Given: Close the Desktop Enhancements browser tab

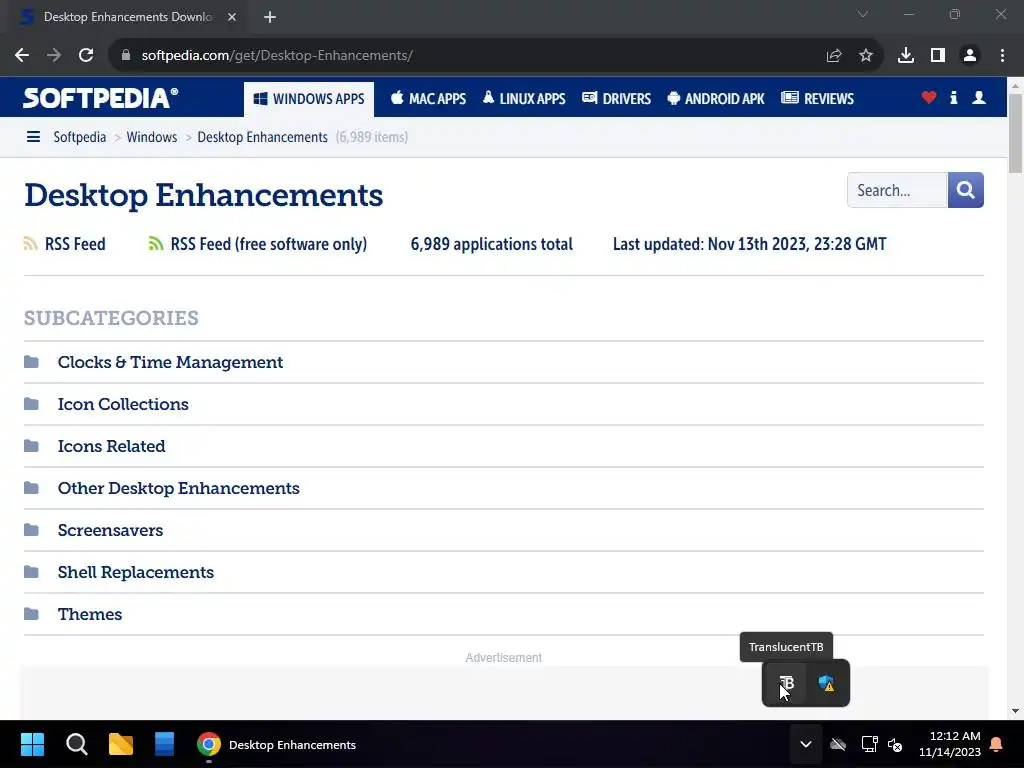Looking at the screenshot, I should tap(232, 17).
